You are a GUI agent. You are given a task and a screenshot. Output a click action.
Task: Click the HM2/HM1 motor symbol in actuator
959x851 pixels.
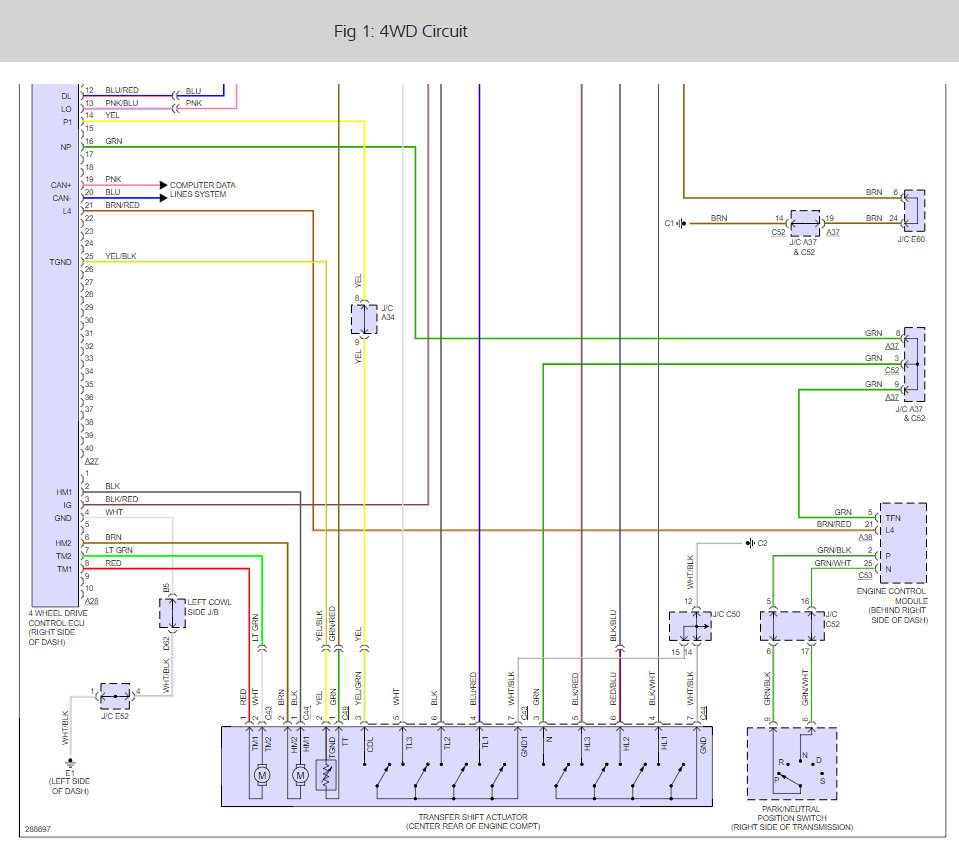300,775
